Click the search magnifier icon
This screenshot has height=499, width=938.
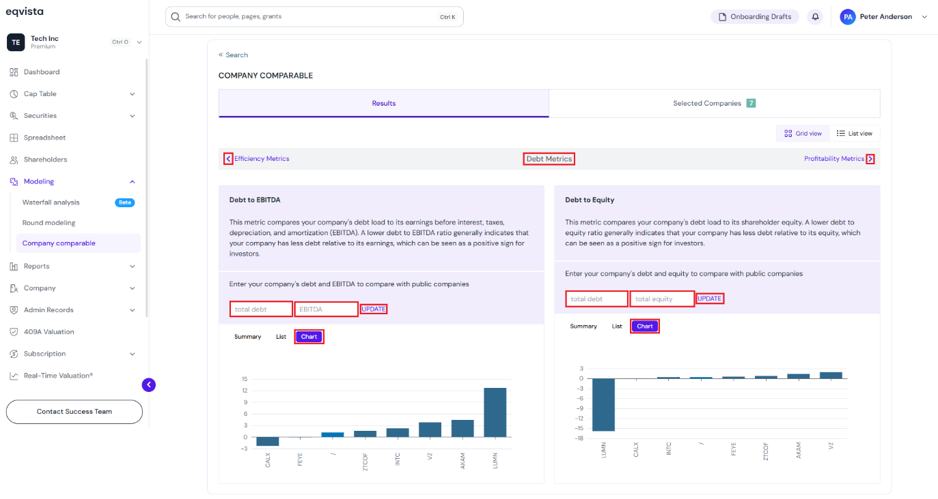tap(175, 17)
